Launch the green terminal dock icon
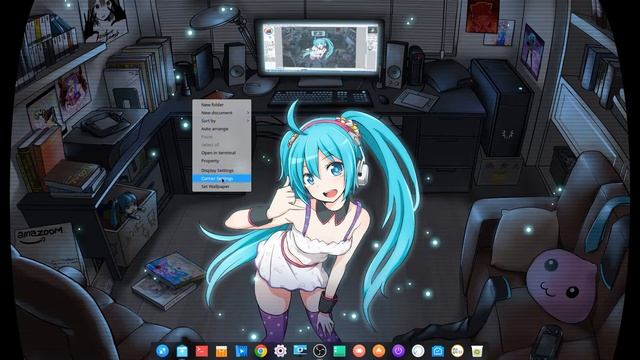640x360 pixels. coord(339,351)
